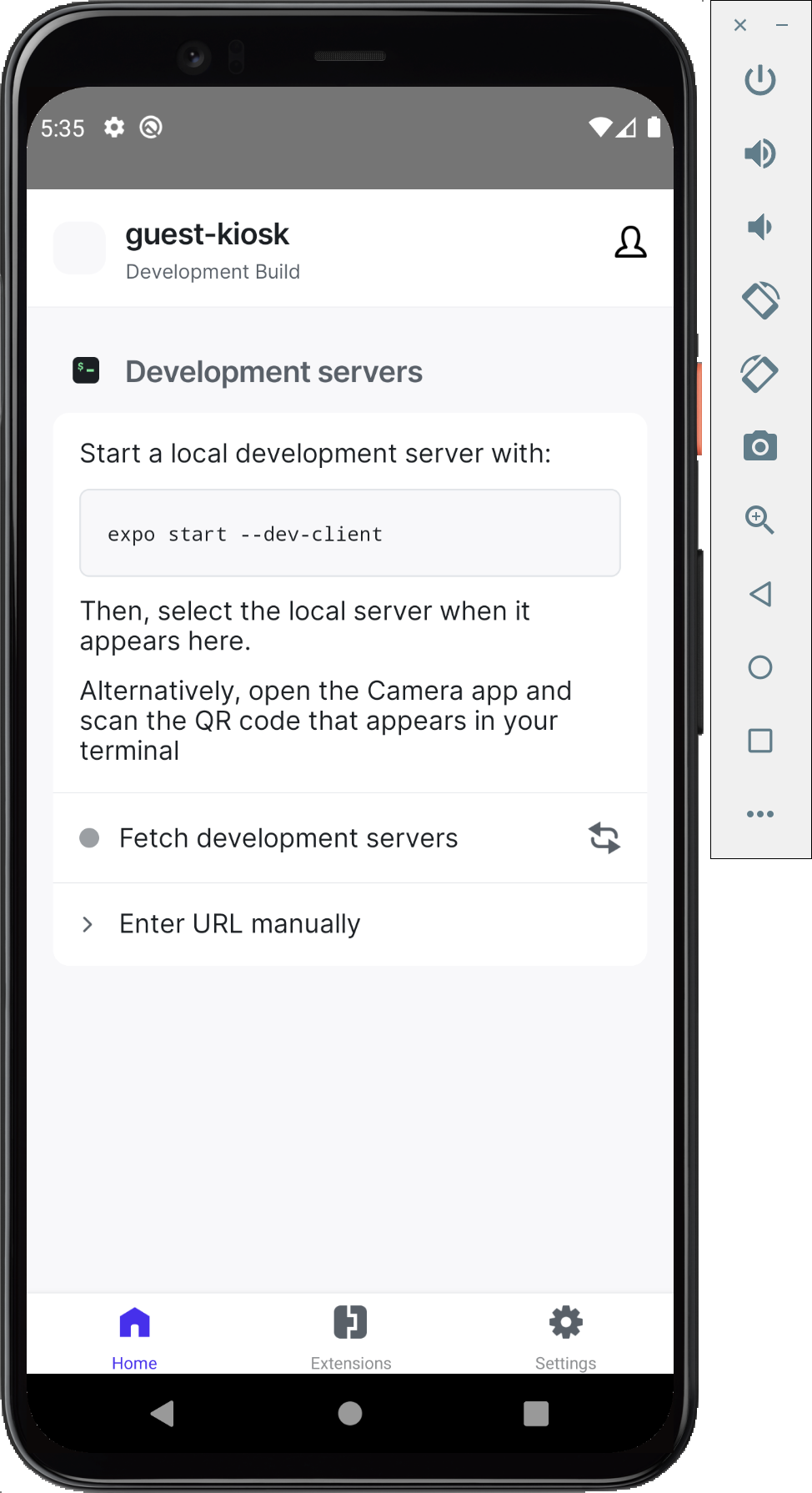Select the expo start --dev-client command box

350,533
